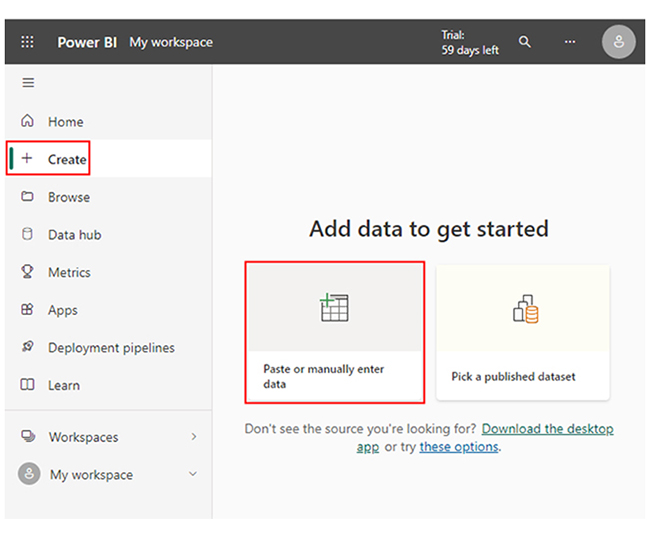Open My workspace in header
The image size is (650, 536).
click(x=171, y=42)
